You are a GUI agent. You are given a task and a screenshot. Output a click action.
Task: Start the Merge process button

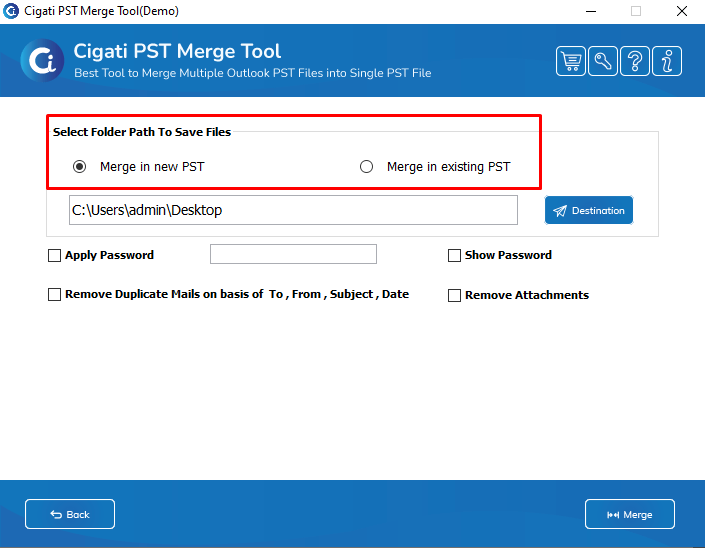(x=629, y=514)
